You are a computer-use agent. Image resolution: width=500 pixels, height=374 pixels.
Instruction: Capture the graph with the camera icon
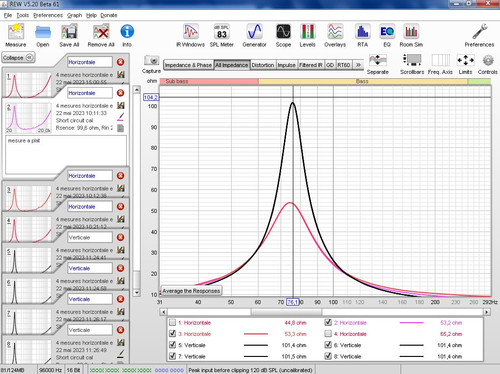coord(151,61)
